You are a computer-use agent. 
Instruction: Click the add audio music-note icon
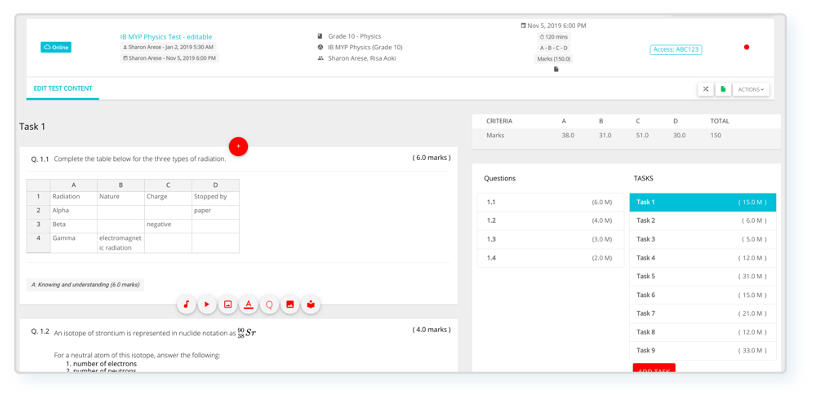(186, 304)
